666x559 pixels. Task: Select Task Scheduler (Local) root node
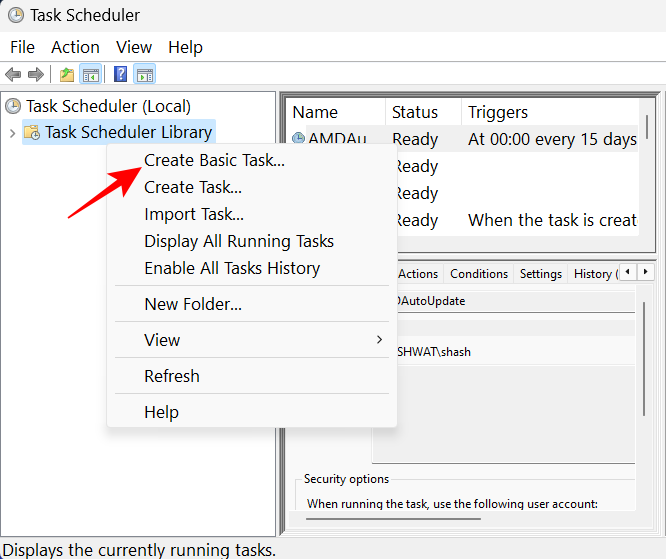pyautogui.click(x=108, y=106)
